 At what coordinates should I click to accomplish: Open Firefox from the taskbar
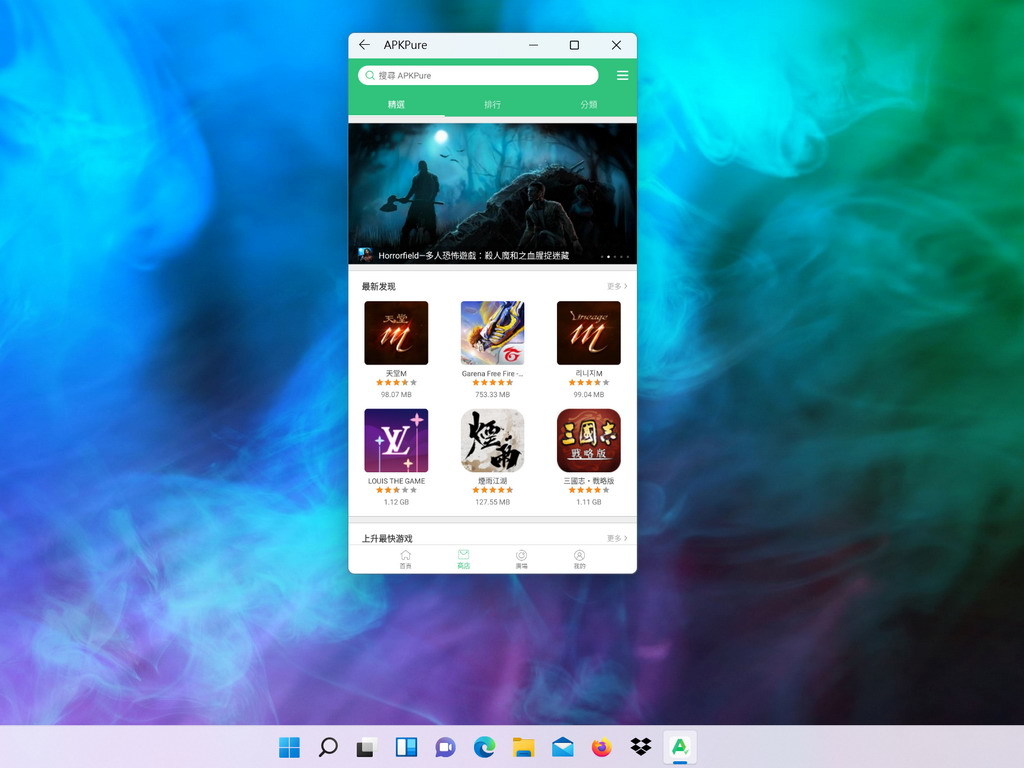tap(601, 747)
